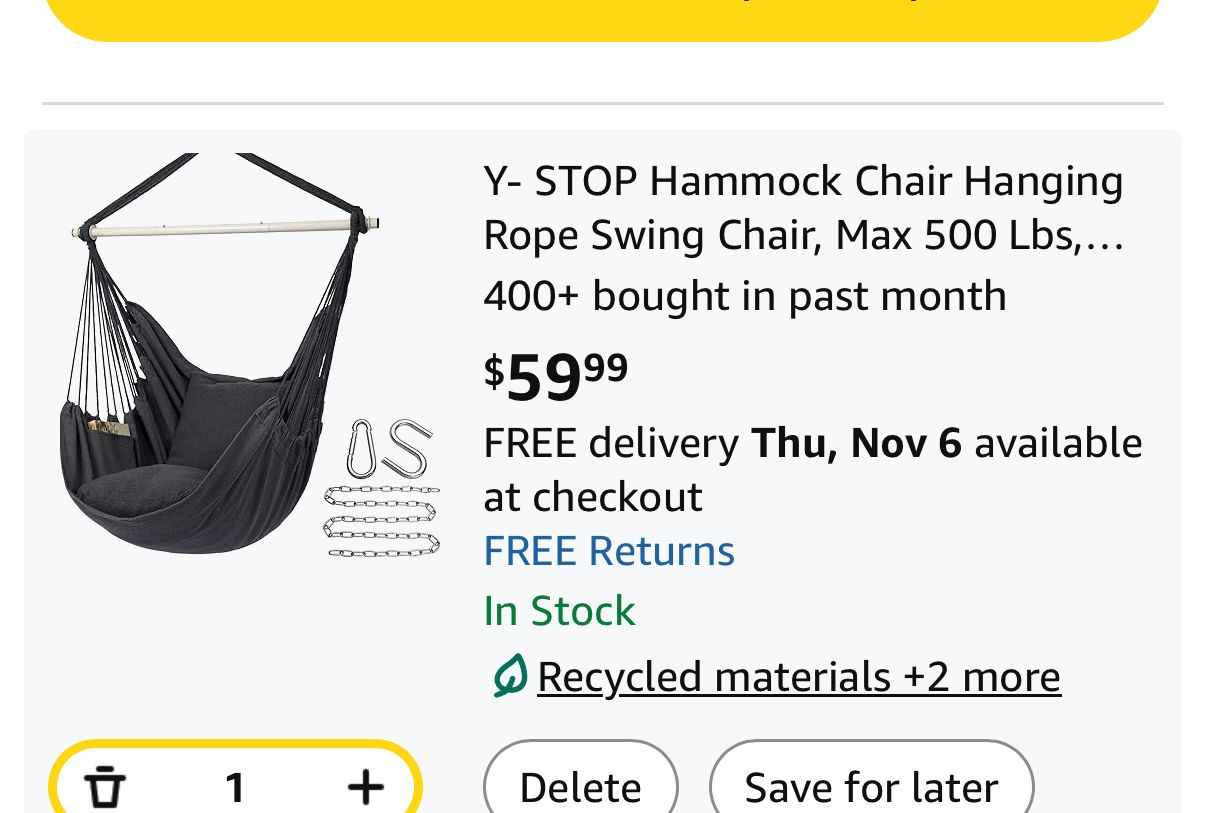This screenshot has width=1206, height=813.
Task: Click the metal carabiner hooks in product photo
Action: pos(390,448)
